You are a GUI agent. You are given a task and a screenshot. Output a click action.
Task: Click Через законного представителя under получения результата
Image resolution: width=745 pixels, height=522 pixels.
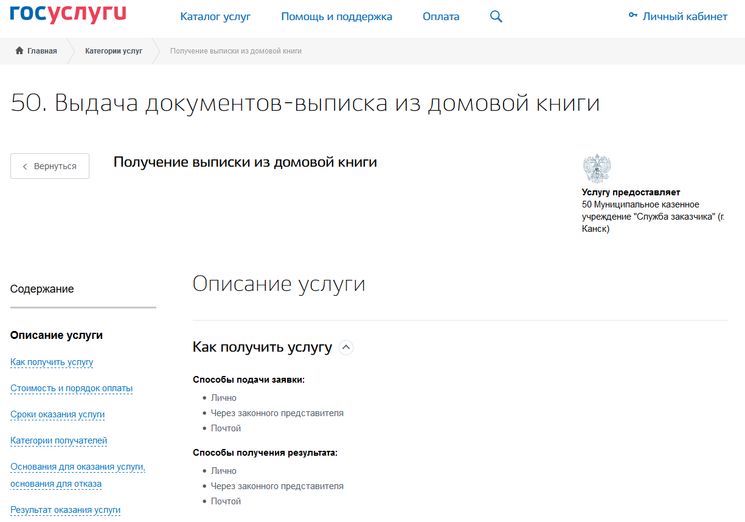(x=277, y=486)
